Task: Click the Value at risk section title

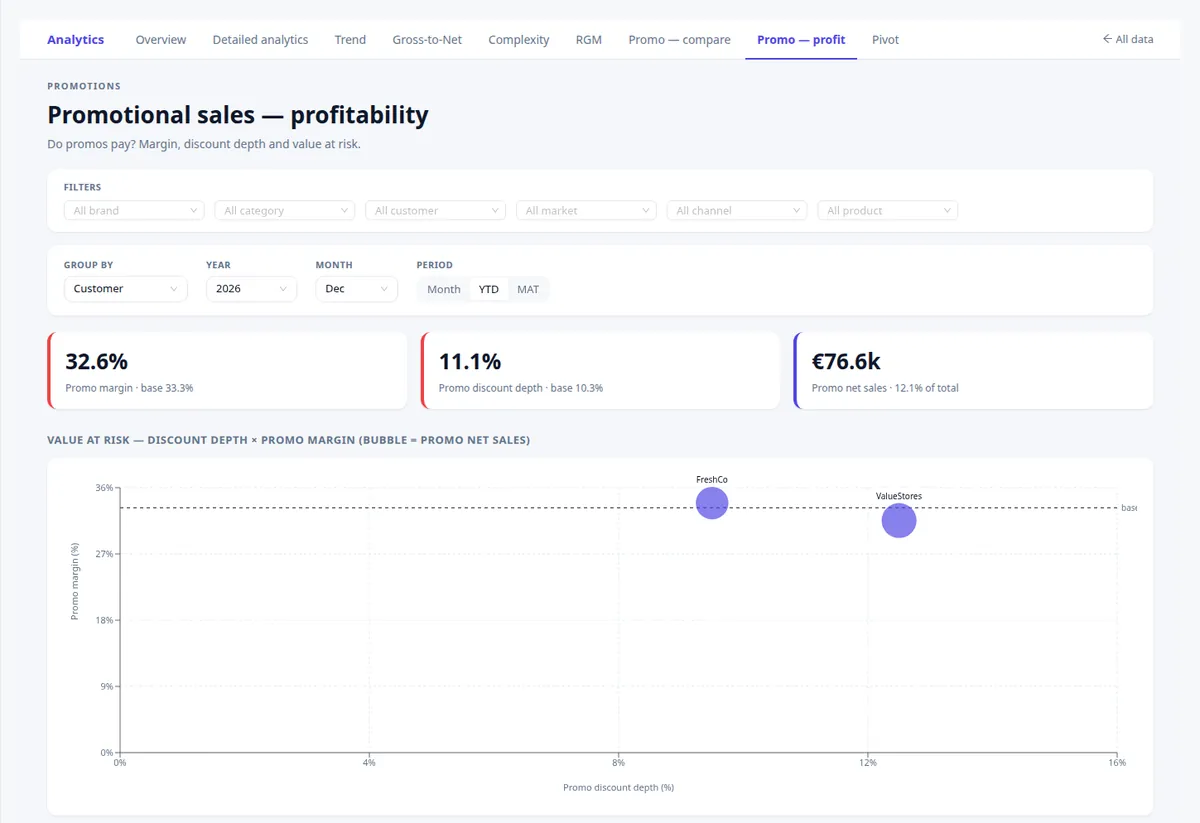Action: coord(289,440)
